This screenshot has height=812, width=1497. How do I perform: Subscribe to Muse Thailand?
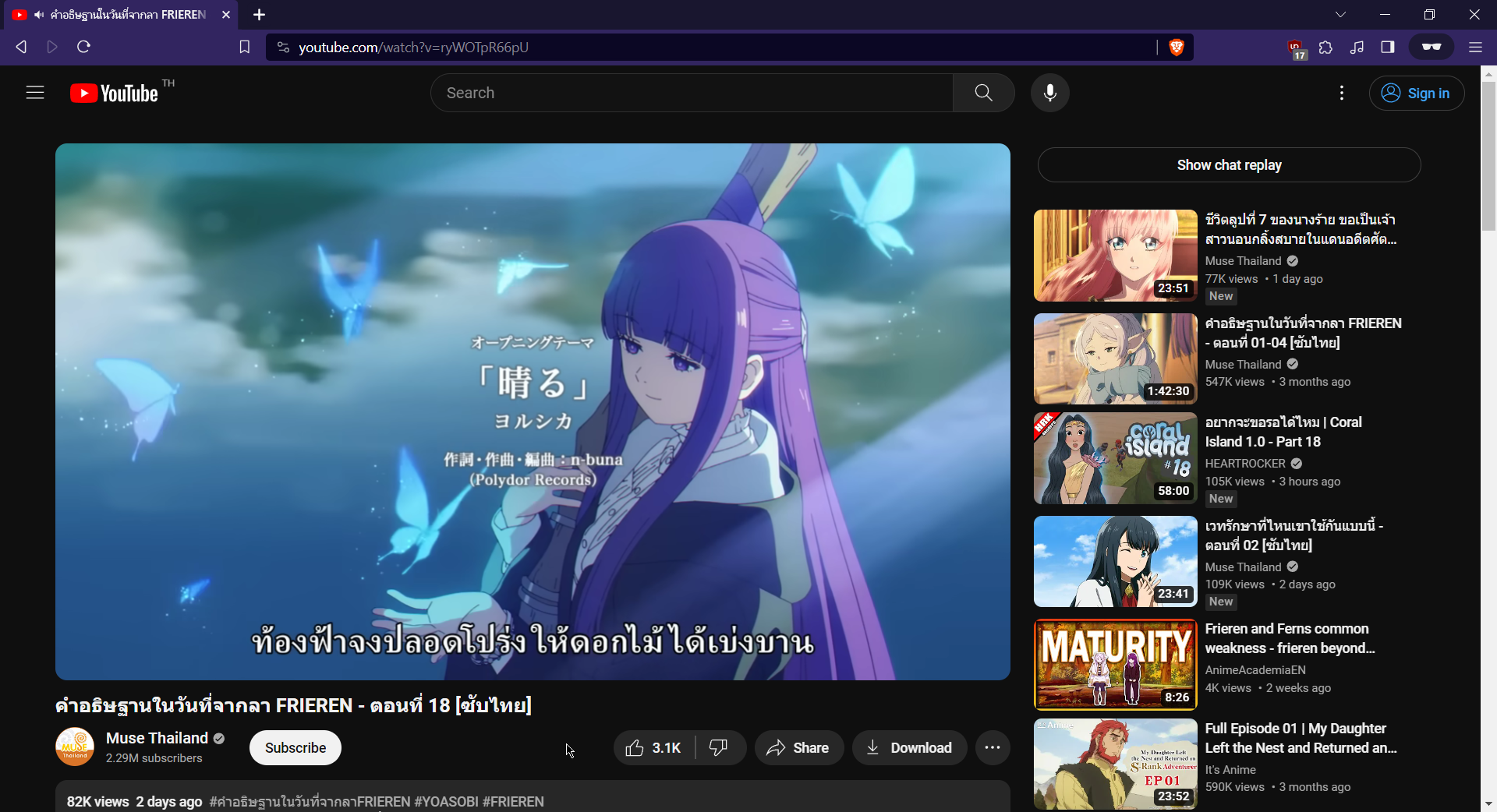pos(296,748)
